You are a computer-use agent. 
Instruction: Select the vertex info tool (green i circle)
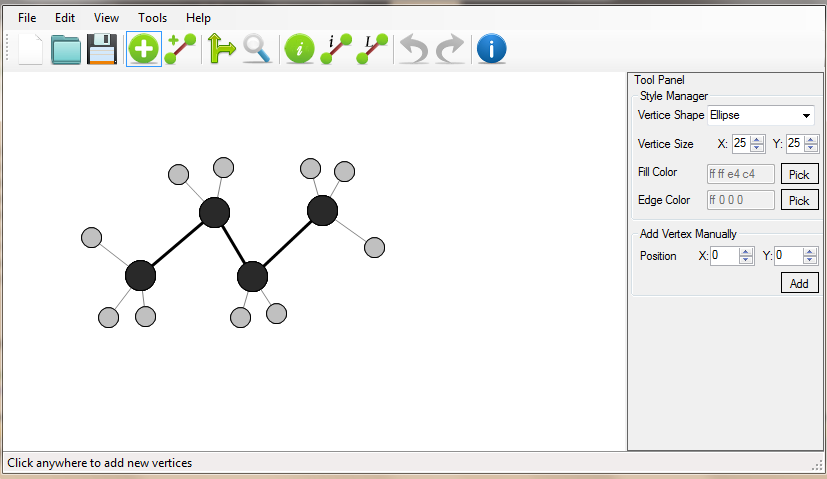(299, 49)
